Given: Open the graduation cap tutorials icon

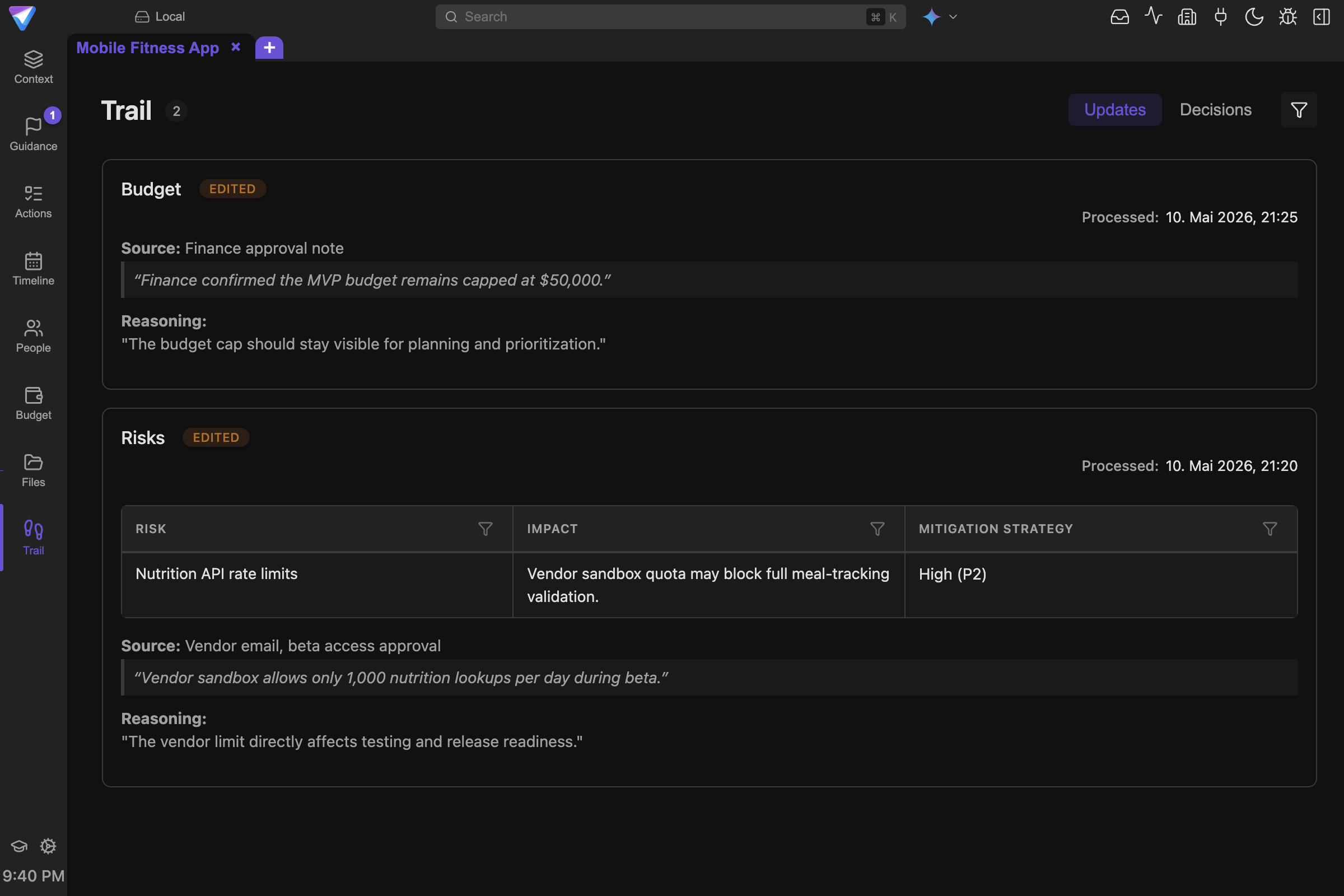Looking at the screenshot, I should pyautogui.click(x=19, y=846).
